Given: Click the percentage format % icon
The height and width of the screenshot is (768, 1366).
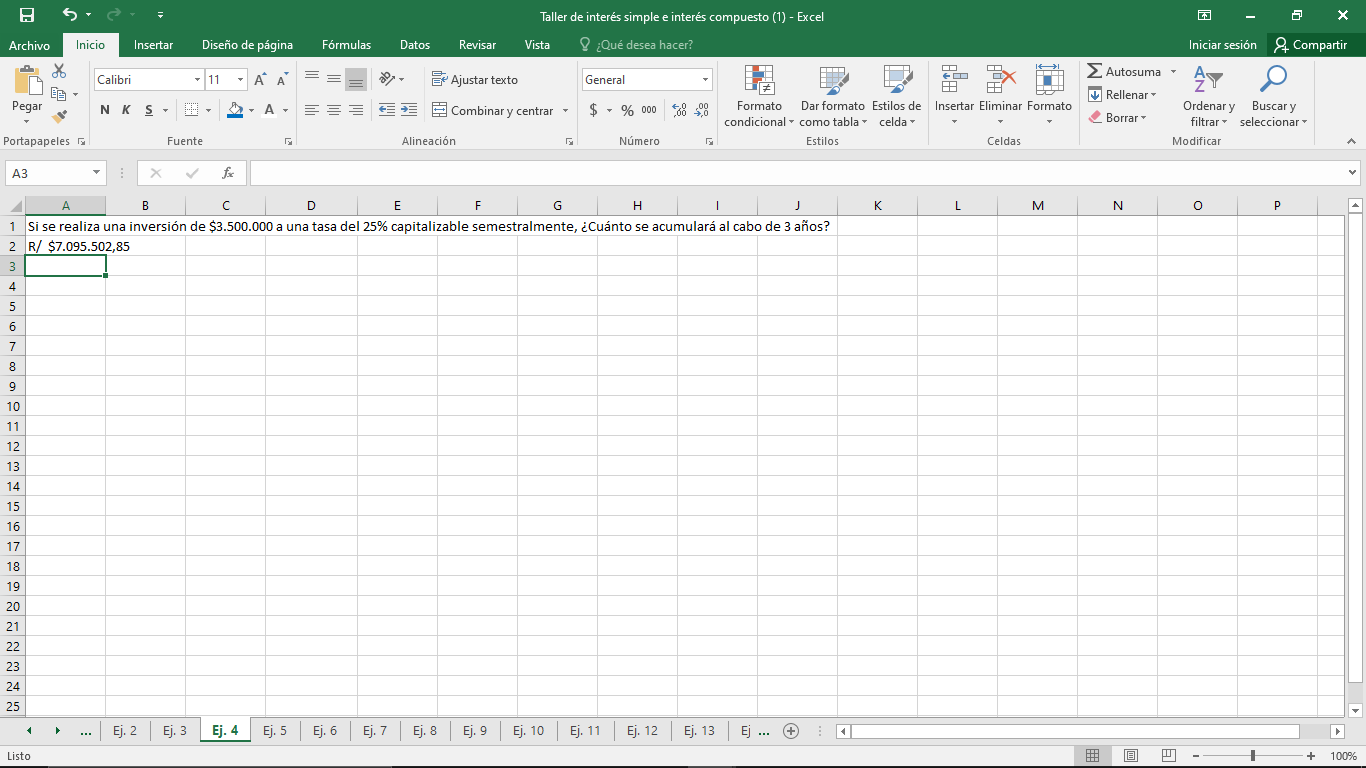Looking at the screenshot, I should point(625,110).
